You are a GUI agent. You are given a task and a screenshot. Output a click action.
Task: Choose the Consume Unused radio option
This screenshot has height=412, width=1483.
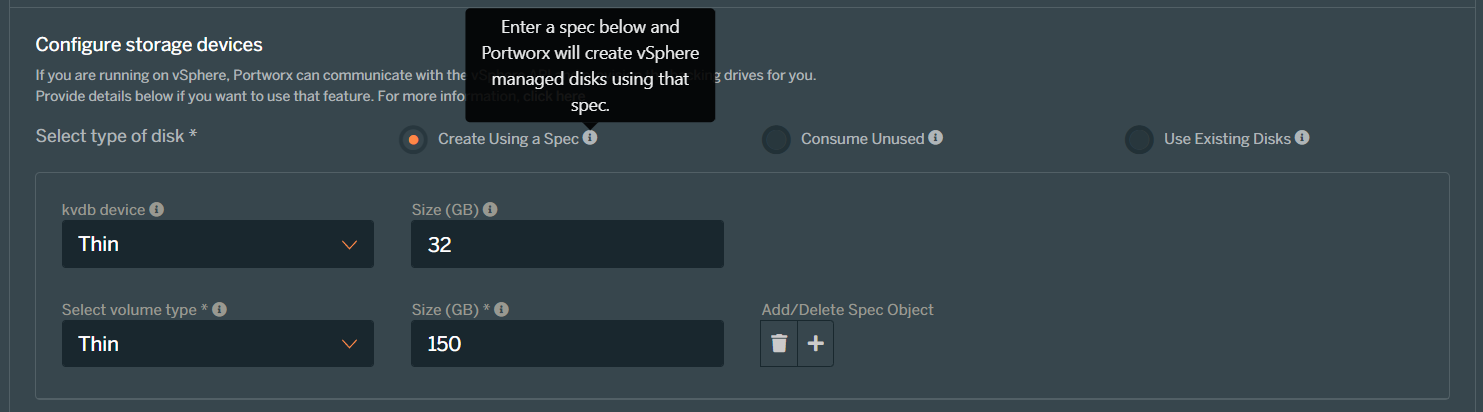click(776, 139)
